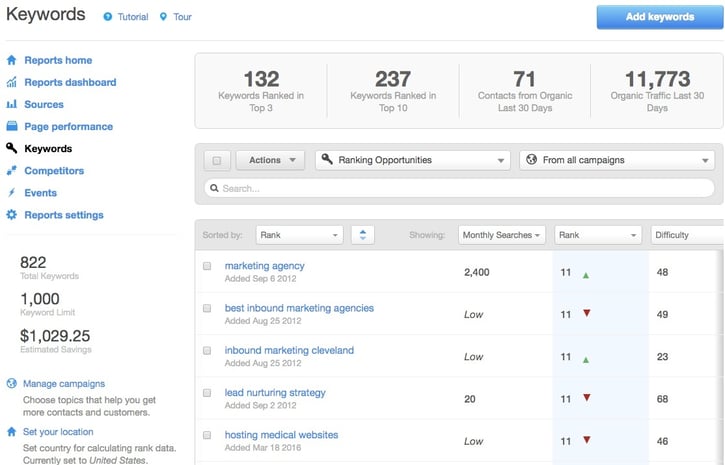Image resolution: width=725 pixels, height=465 pixels.
Task: Click the Sources bar chart icon
Action: pos(12,104)
